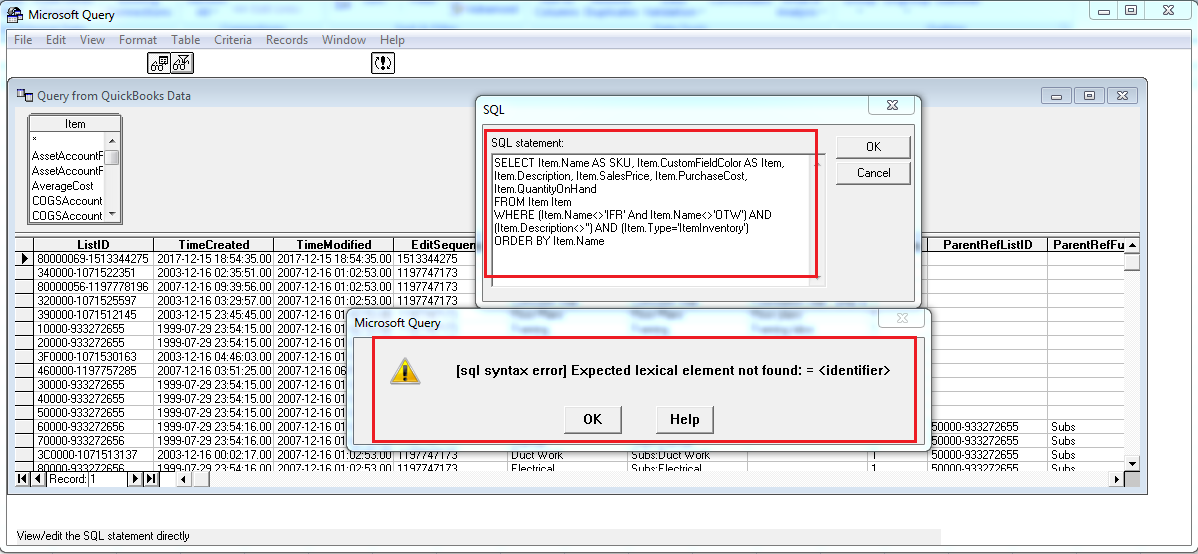Open the Records menu
This screenshot has height=554, width=1198.
click(x=287, y=40)
